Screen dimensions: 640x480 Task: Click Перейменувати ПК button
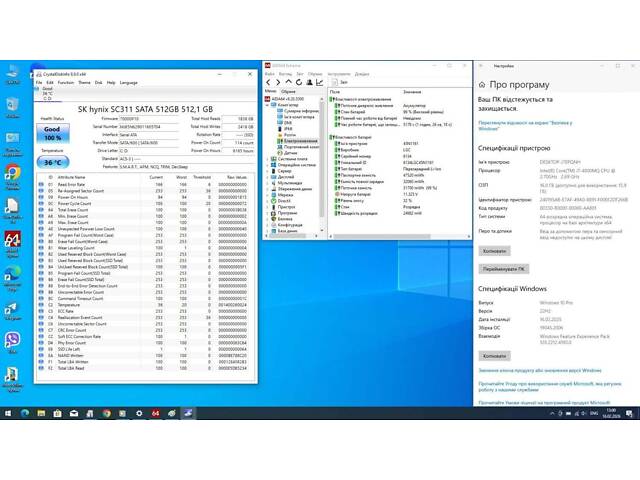pyautogui.click(x=504, y=269)
